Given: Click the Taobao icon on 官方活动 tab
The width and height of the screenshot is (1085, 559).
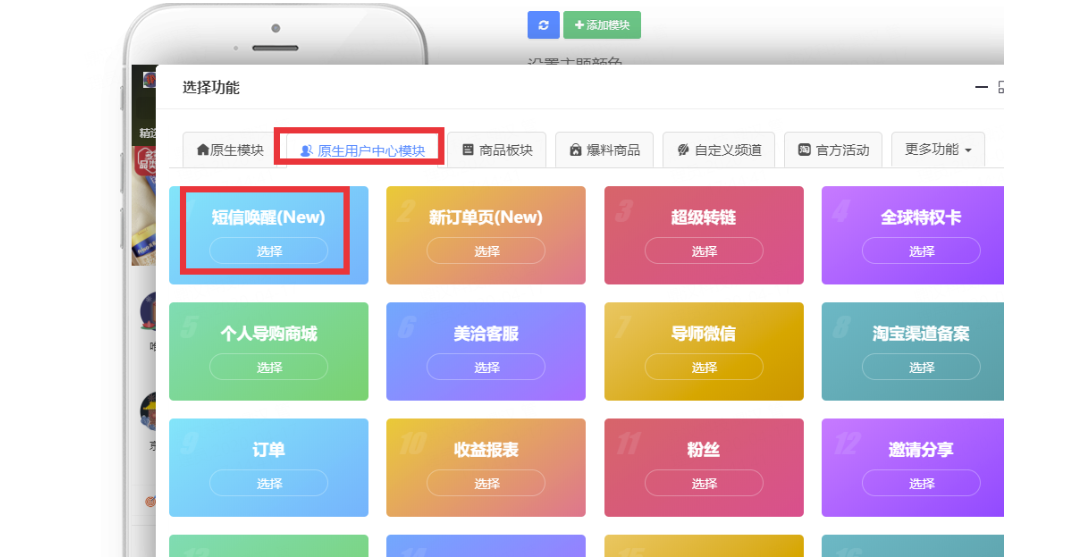Looking at the screenshot, I should point(804,149).
